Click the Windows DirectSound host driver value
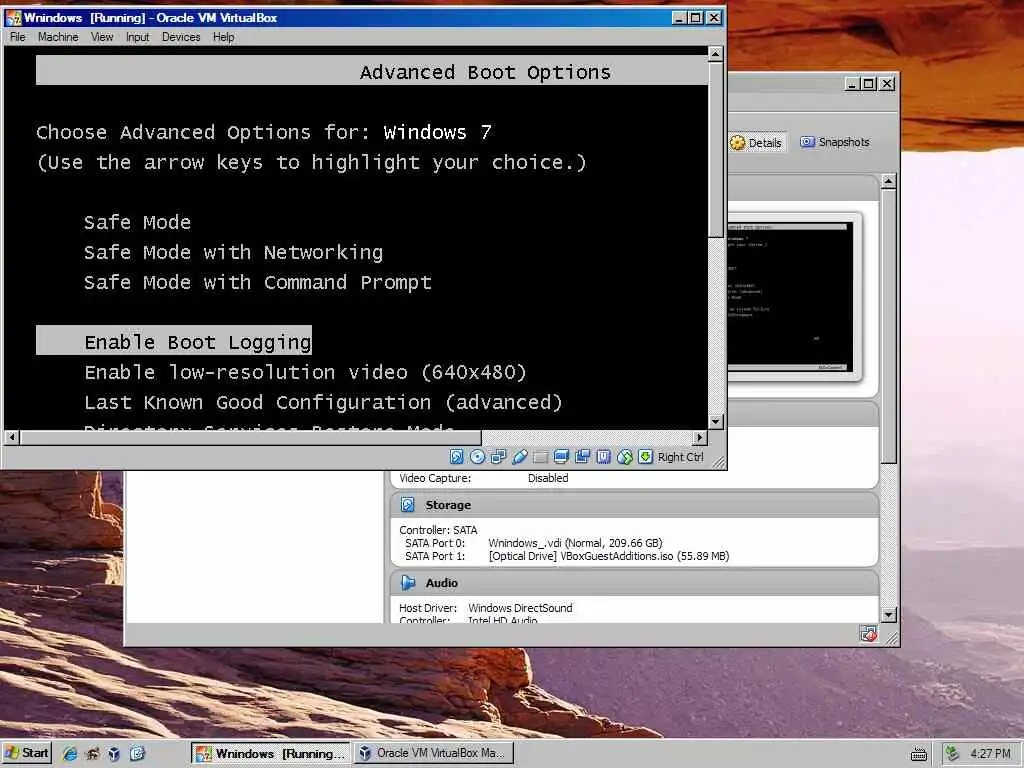This screenshot has width=1024, height=768. (x=520, y=608)
